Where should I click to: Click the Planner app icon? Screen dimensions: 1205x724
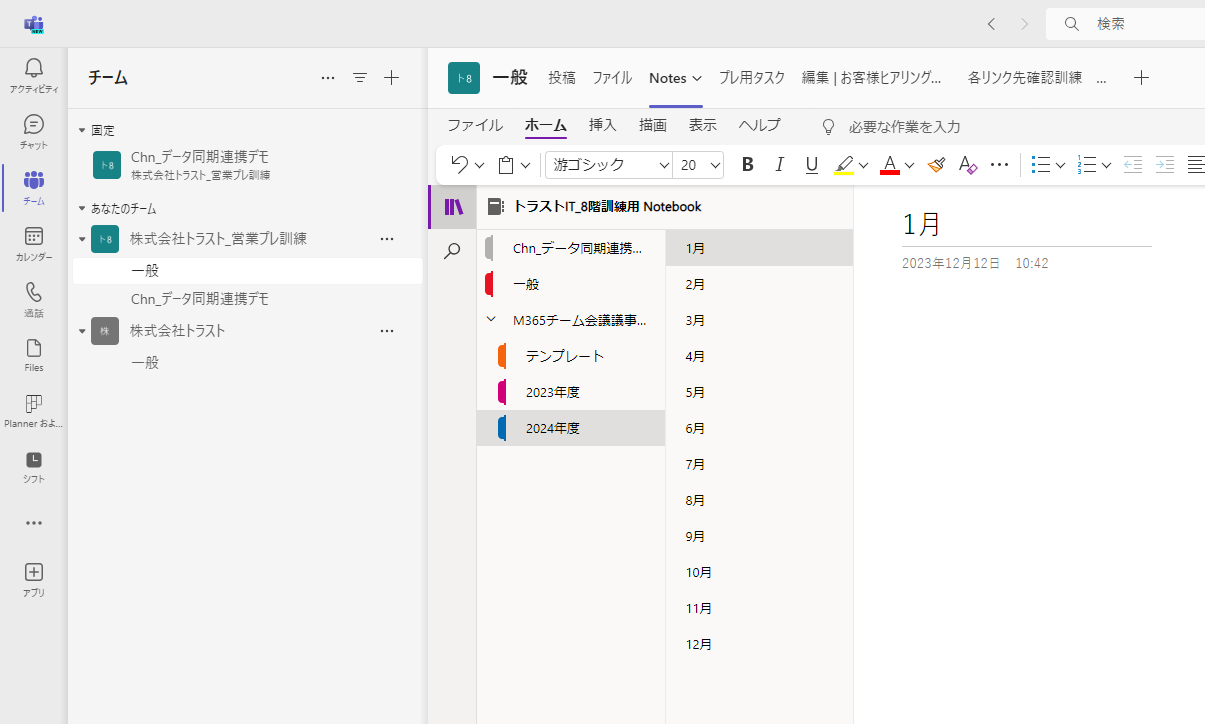click(33, 410)
